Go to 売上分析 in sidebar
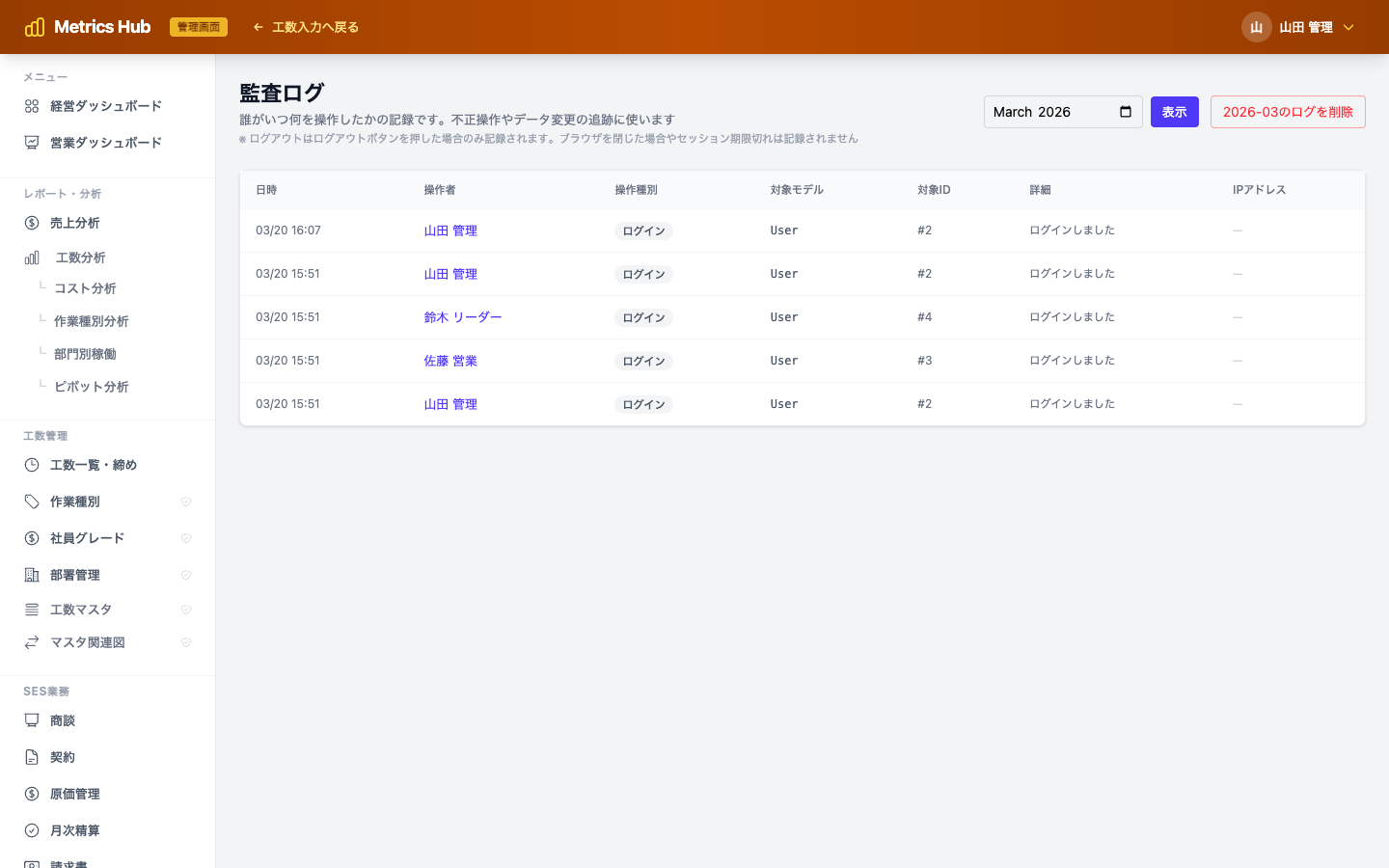 (107, 223)
